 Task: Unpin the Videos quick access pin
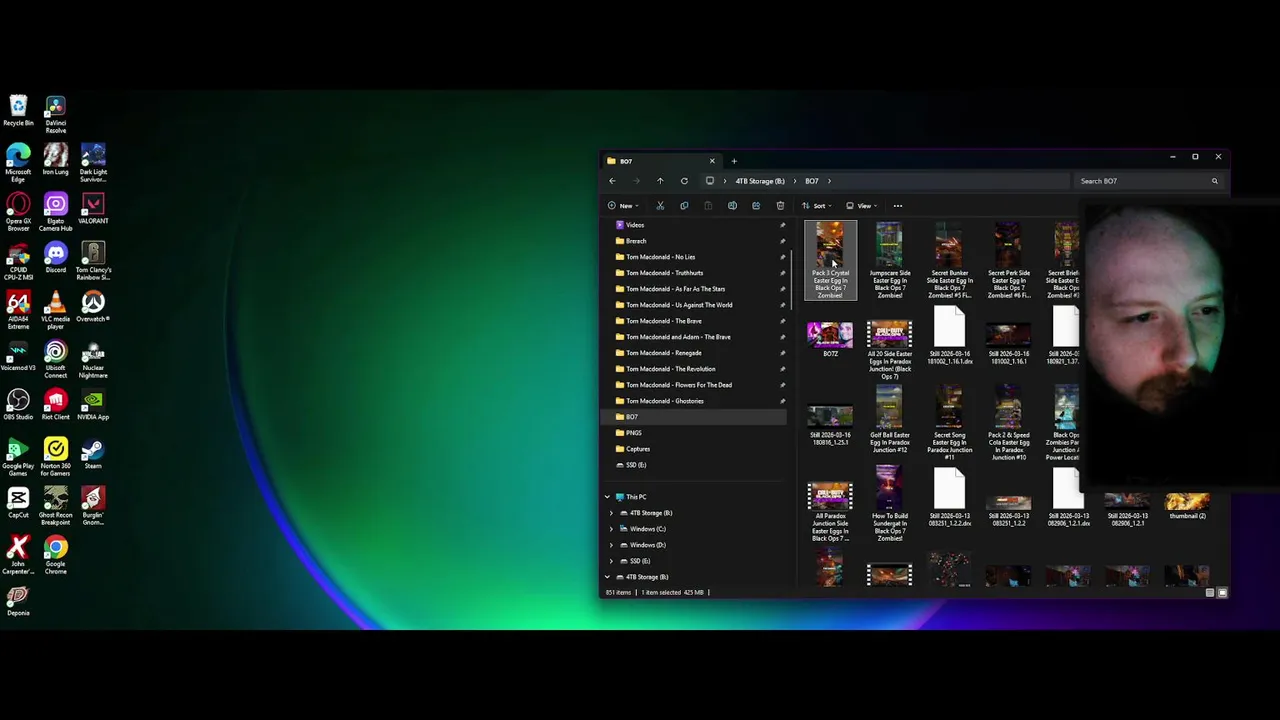pyautogui.click(x=782, y=225)
